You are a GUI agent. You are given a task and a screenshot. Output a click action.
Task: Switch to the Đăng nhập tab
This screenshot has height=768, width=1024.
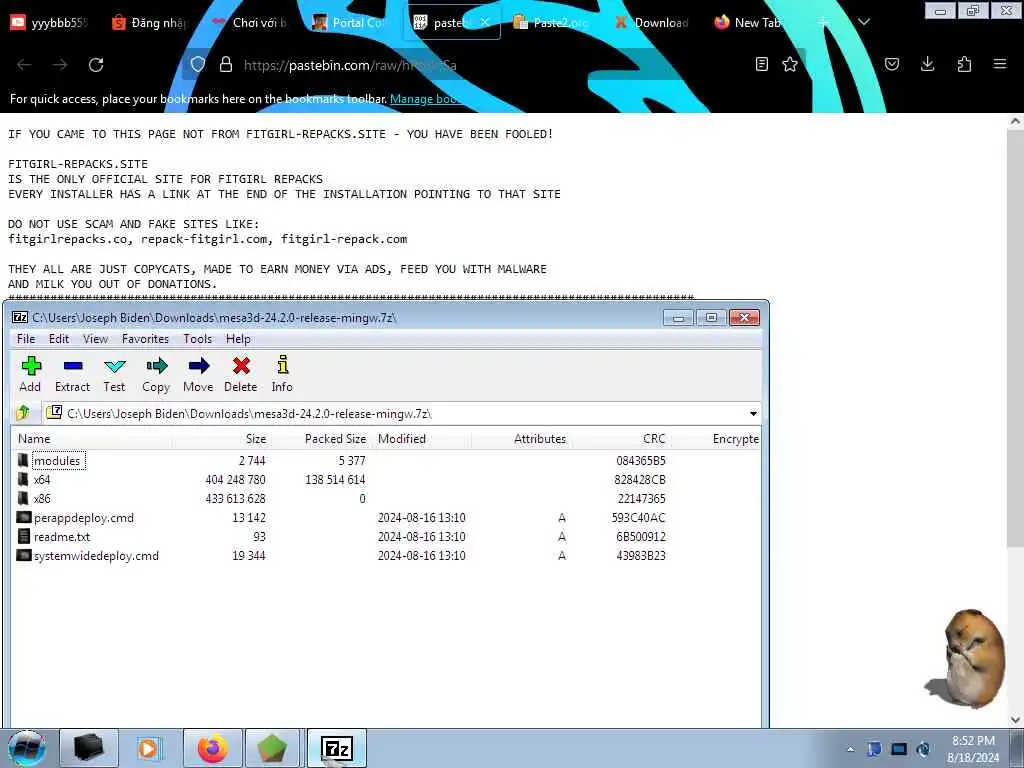tap(149, 23)
